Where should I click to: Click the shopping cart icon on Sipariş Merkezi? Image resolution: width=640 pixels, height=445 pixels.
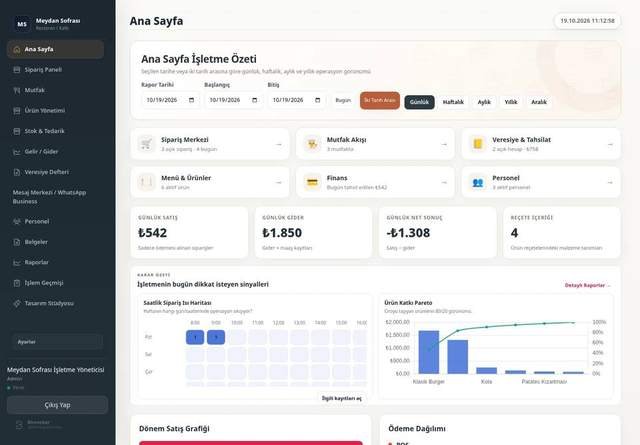147,144
